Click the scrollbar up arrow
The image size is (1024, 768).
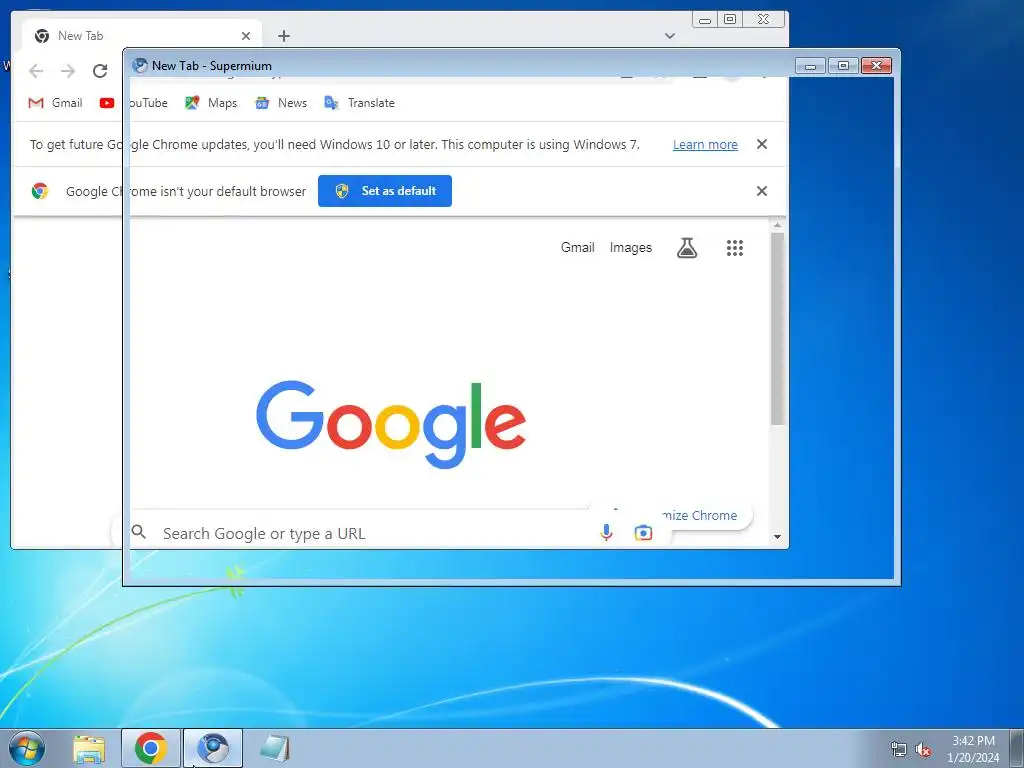[x=777, y=225]
